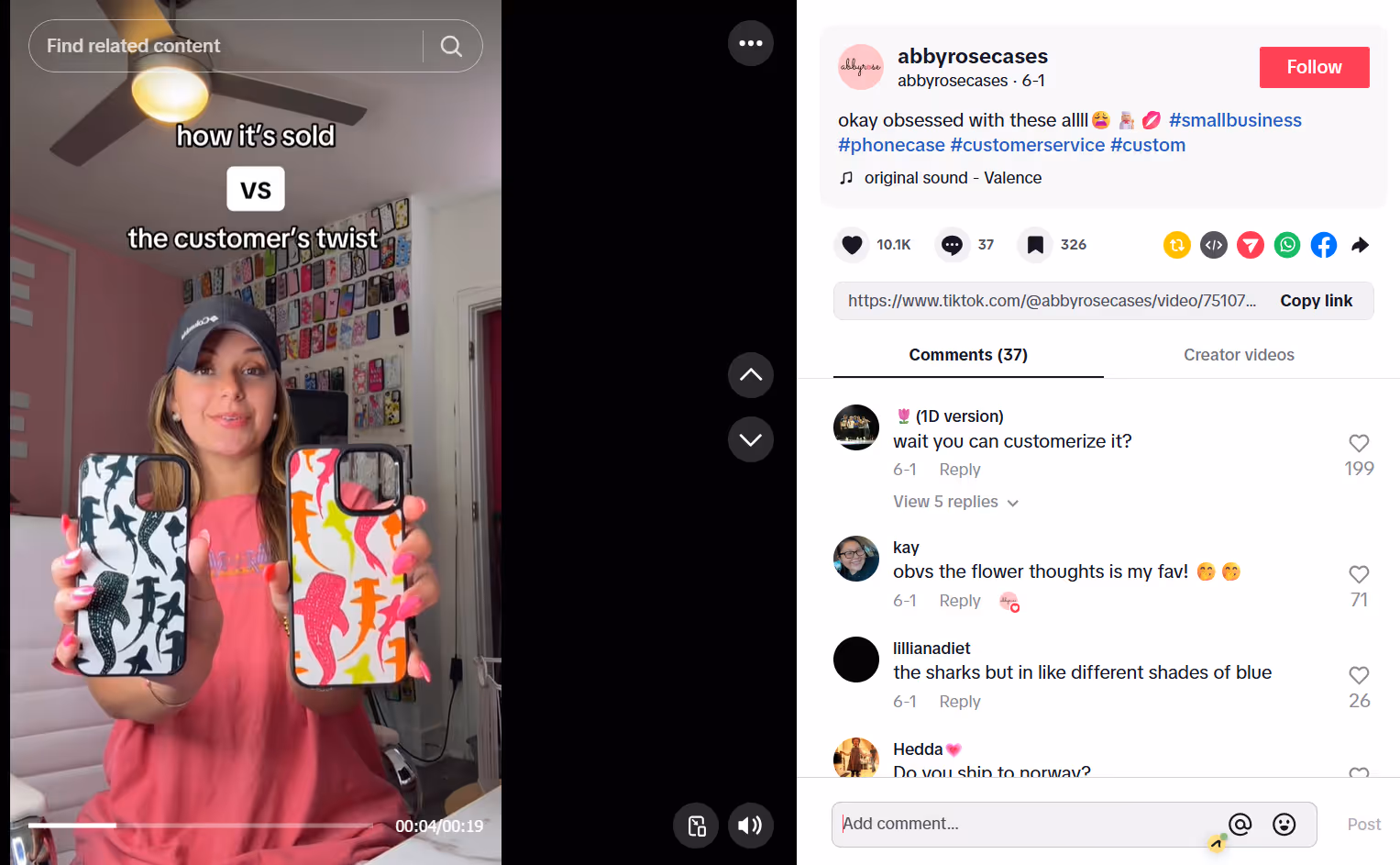Mention someone with the @ icon
1400x865 pixels.
pos(1240,825)
